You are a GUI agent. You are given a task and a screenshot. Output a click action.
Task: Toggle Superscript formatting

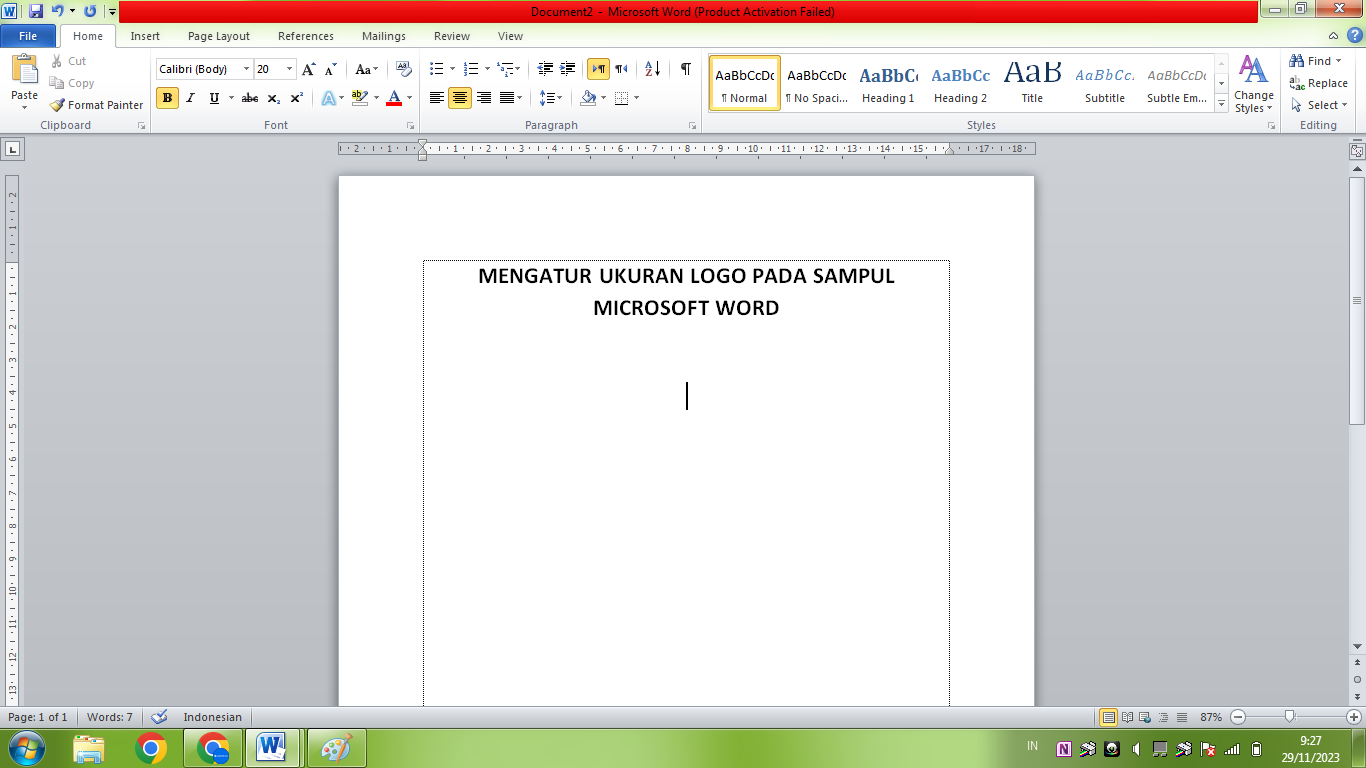[295, 98]
